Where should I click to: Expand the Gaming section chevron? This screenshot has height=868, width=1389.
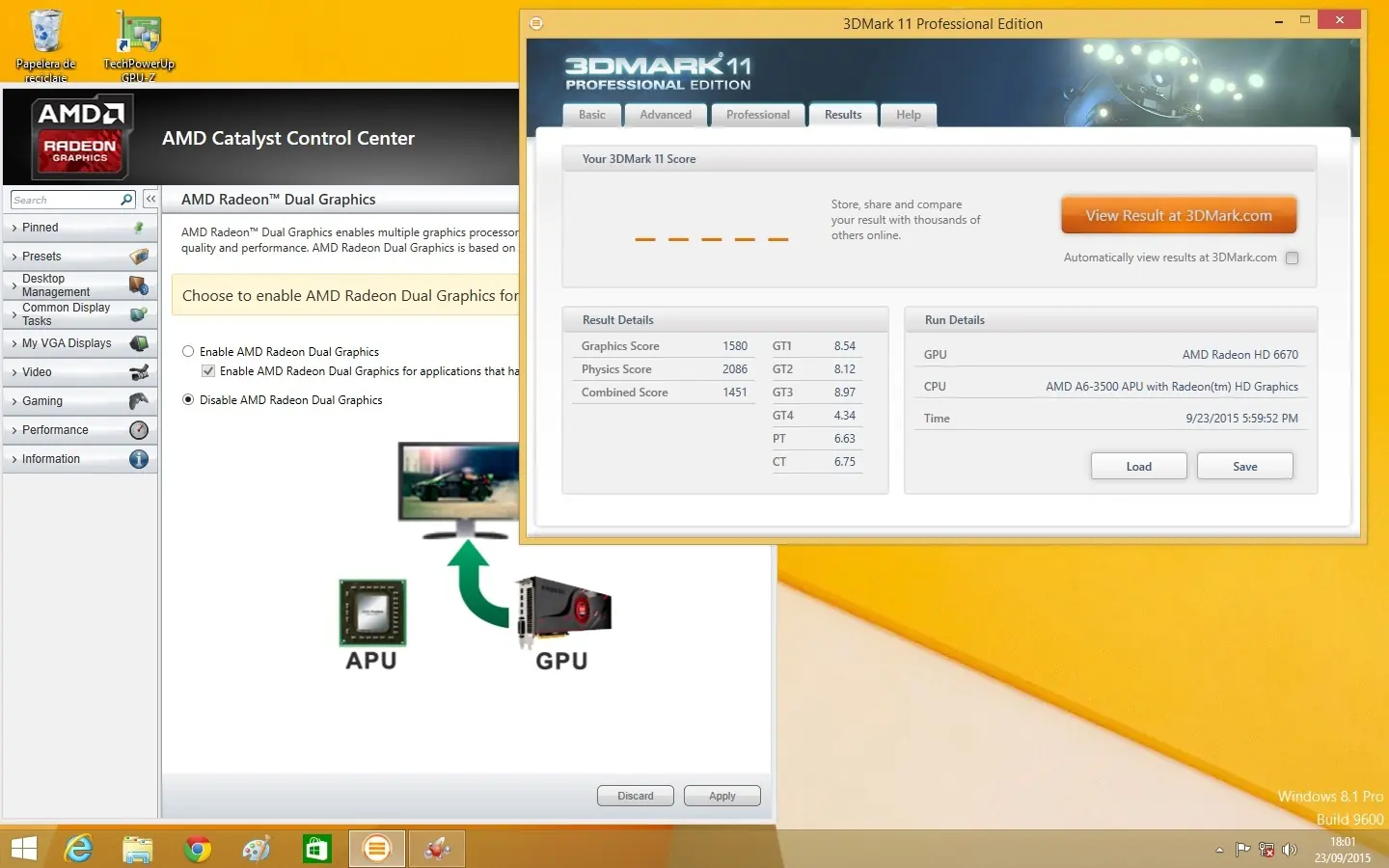tap(14, 401)
